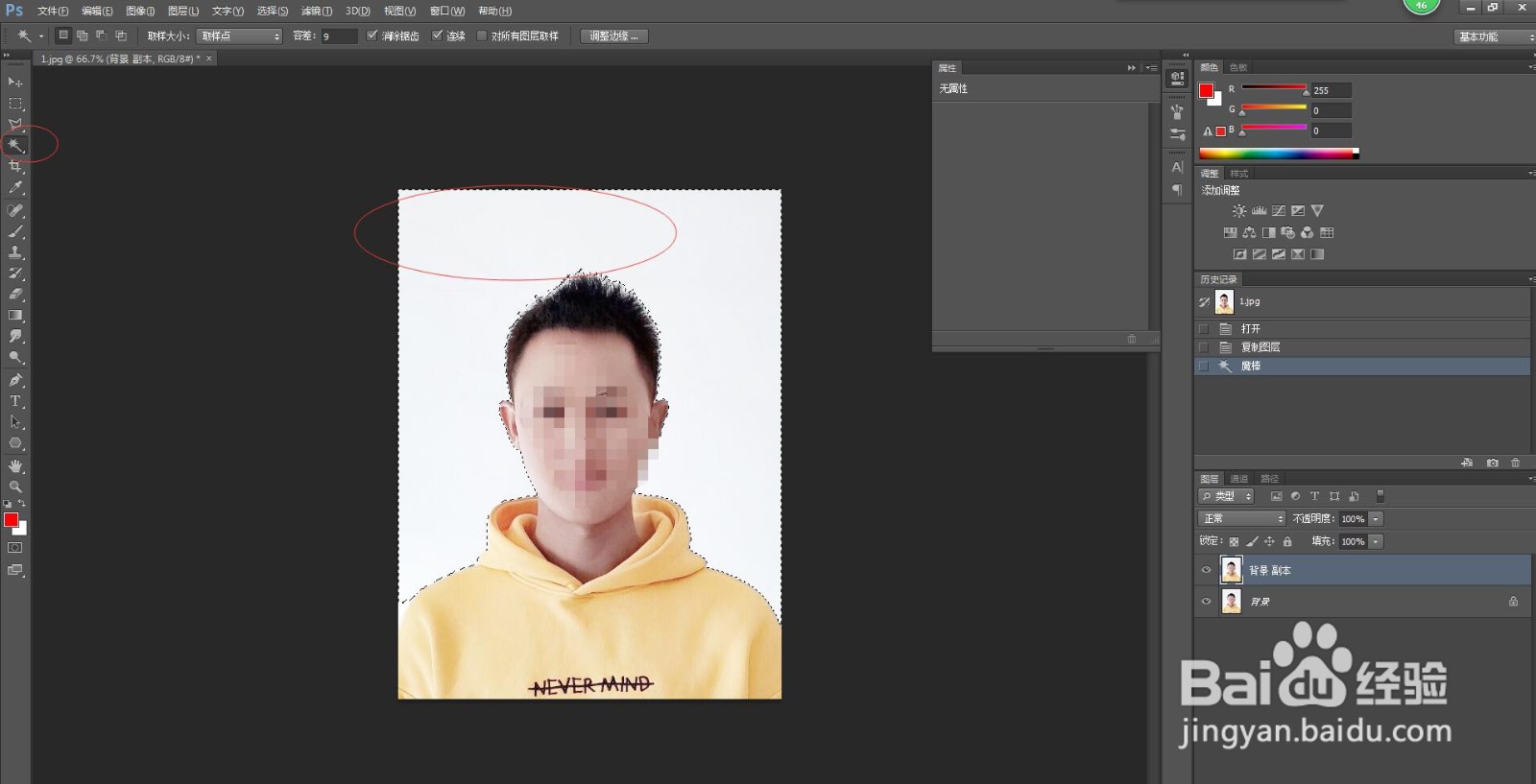
Task: Select the Horizontal Type tool
Action: [15, 401]
